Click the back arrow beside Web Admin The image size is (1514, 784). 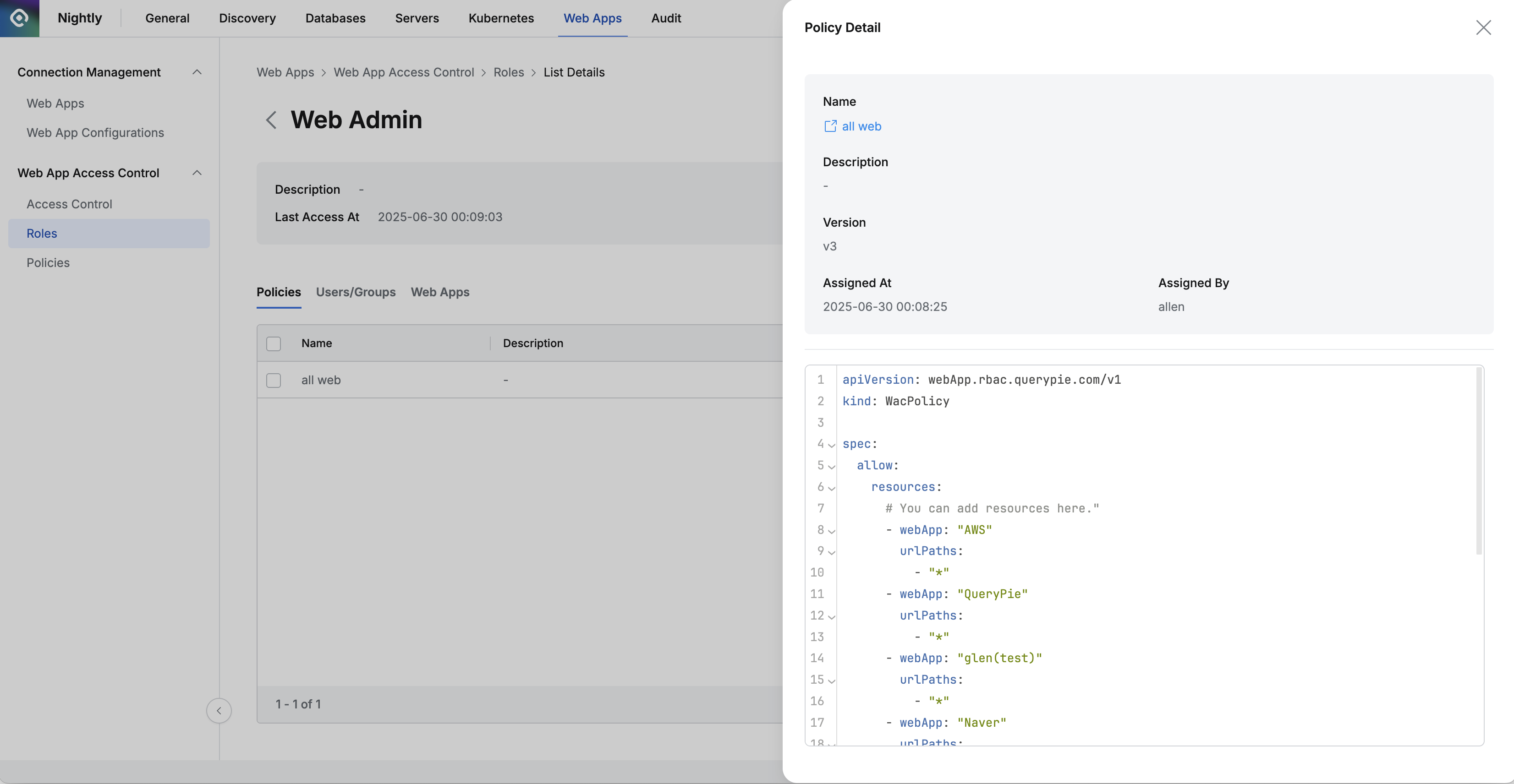pyautogui.click(x=271, y=120)
